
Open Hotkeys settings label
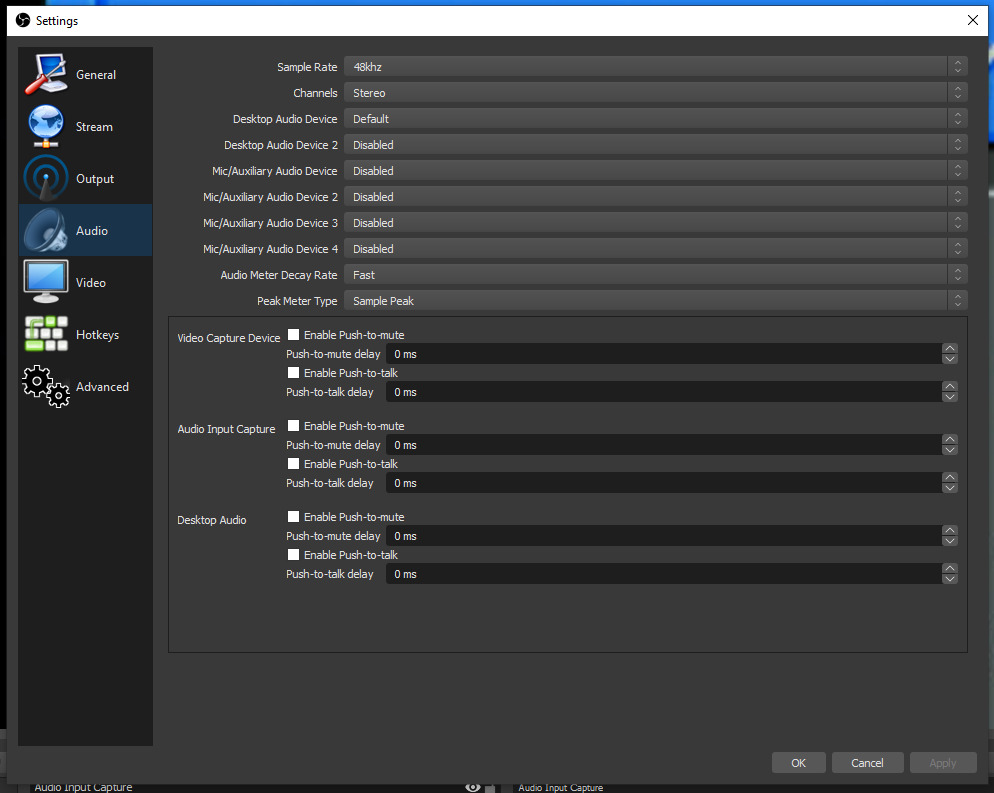click(98, 335)
